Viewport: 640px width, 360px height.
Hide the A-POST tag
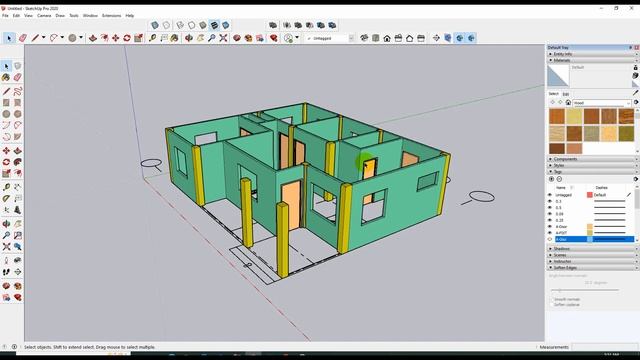click(x=550, y=233)
